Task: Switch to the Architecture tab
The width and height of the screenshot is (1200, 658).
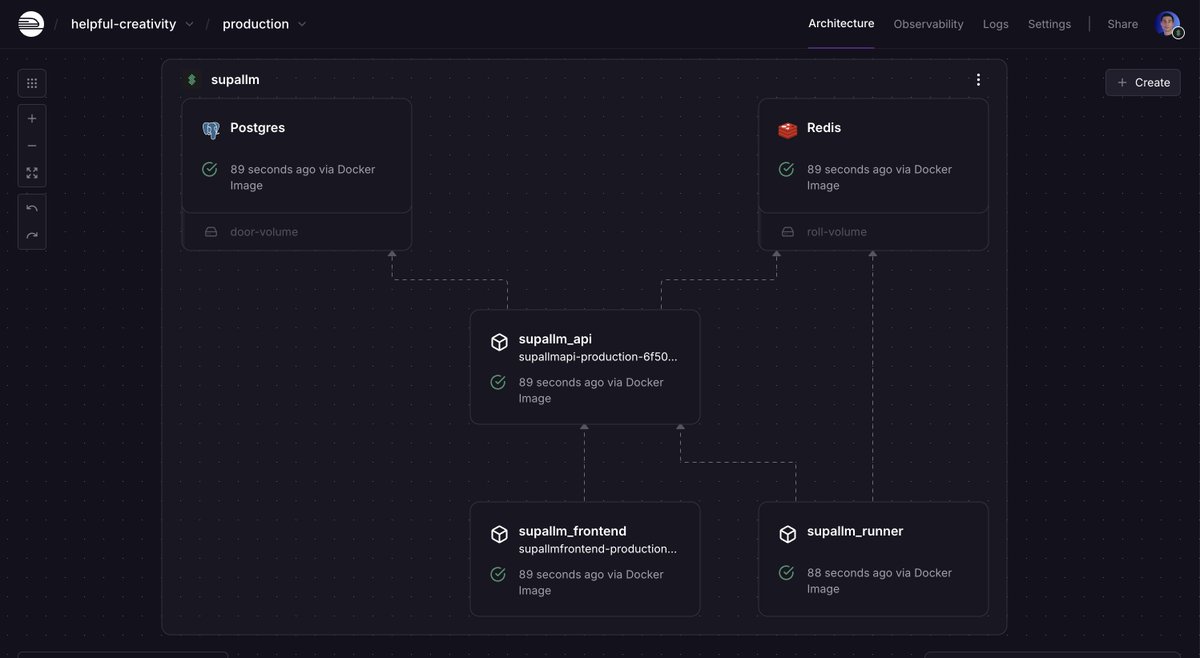Action: pyautogui.click(x=841, y=23)
